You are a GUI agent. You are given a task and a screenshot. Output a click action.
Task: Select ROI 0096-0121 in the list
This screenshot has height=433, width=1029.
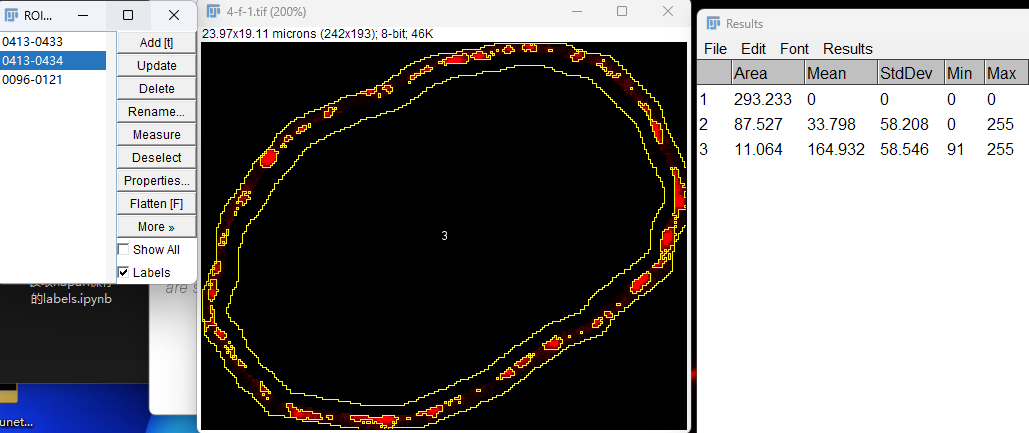53,79
